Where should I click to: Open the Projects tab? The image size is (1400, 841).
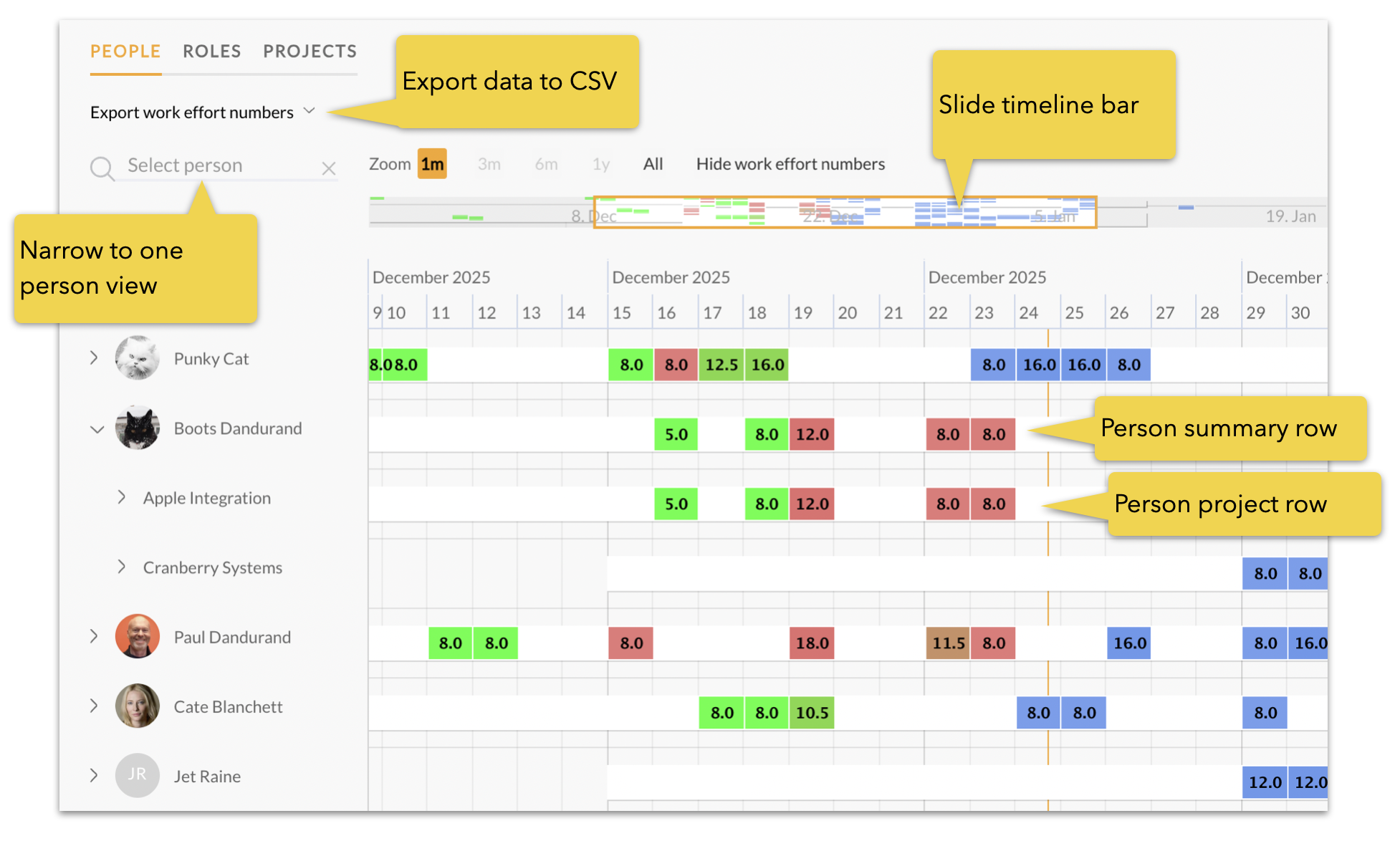pos(310,52)
